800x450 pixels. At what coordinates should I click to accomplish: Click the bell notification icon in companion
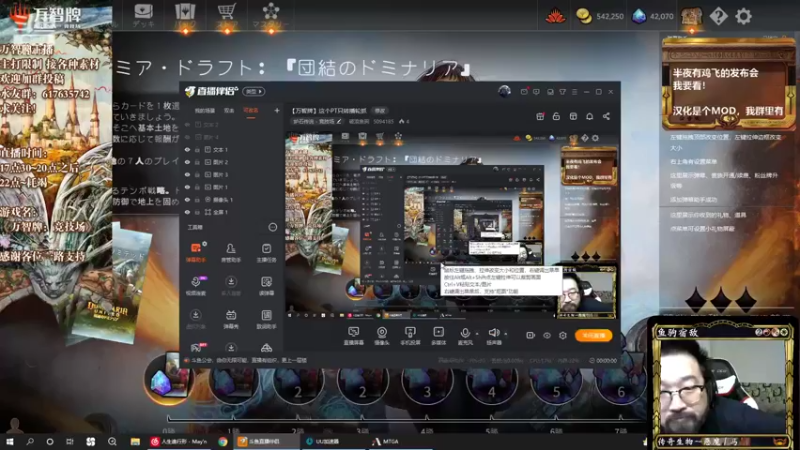click(x=589, y=116)
